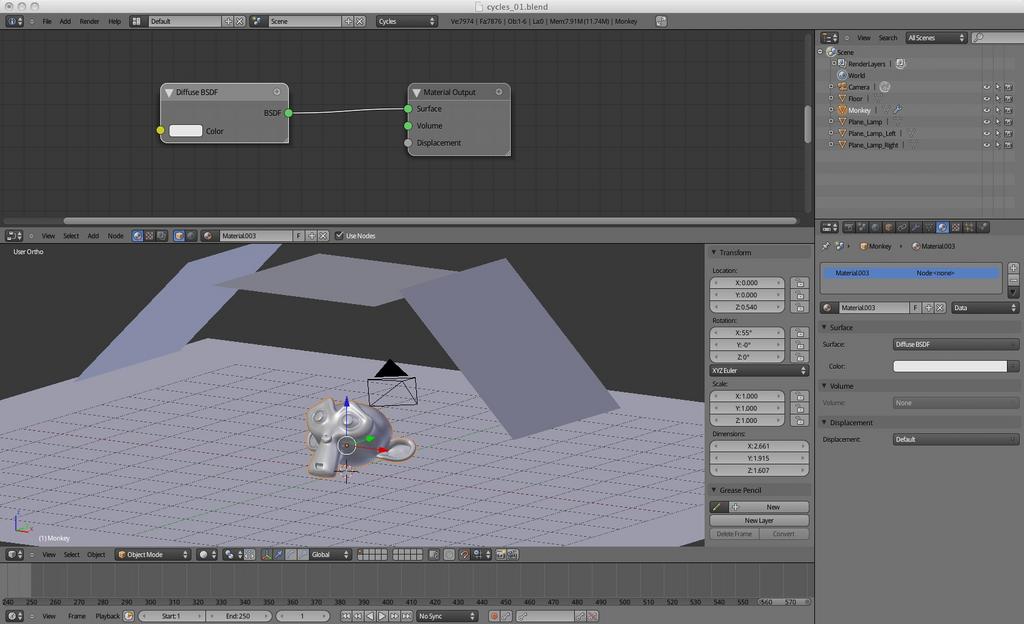The image size is (1024, 624).
Task: Click the Location X 0.000 field
Action: [x=746, y=283]
